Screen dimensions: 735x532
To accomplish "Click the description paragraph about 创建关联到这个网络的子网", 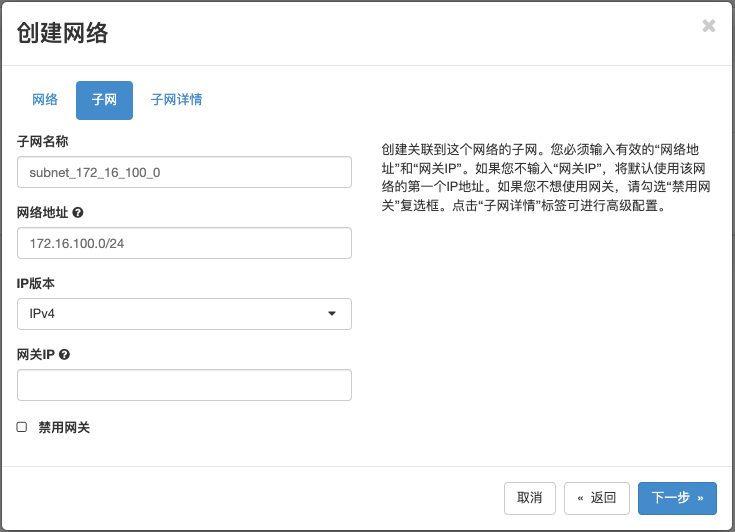I will [x=546, y=177].
